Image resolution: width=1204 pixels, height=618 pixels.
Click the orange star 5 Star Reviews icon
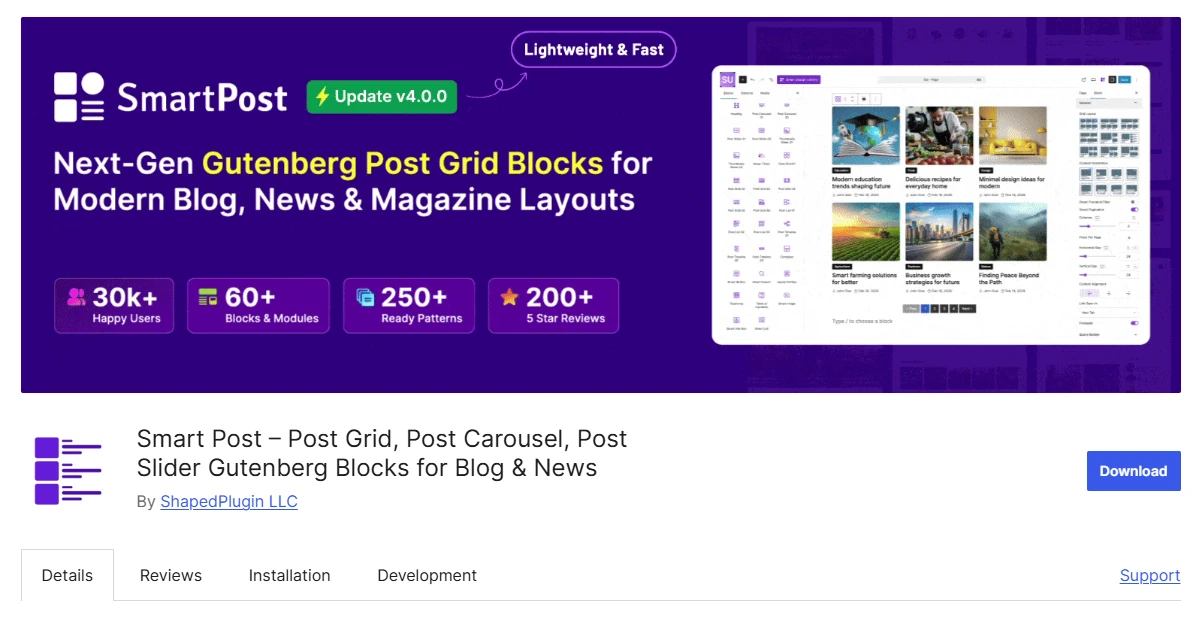coord(510,297)
